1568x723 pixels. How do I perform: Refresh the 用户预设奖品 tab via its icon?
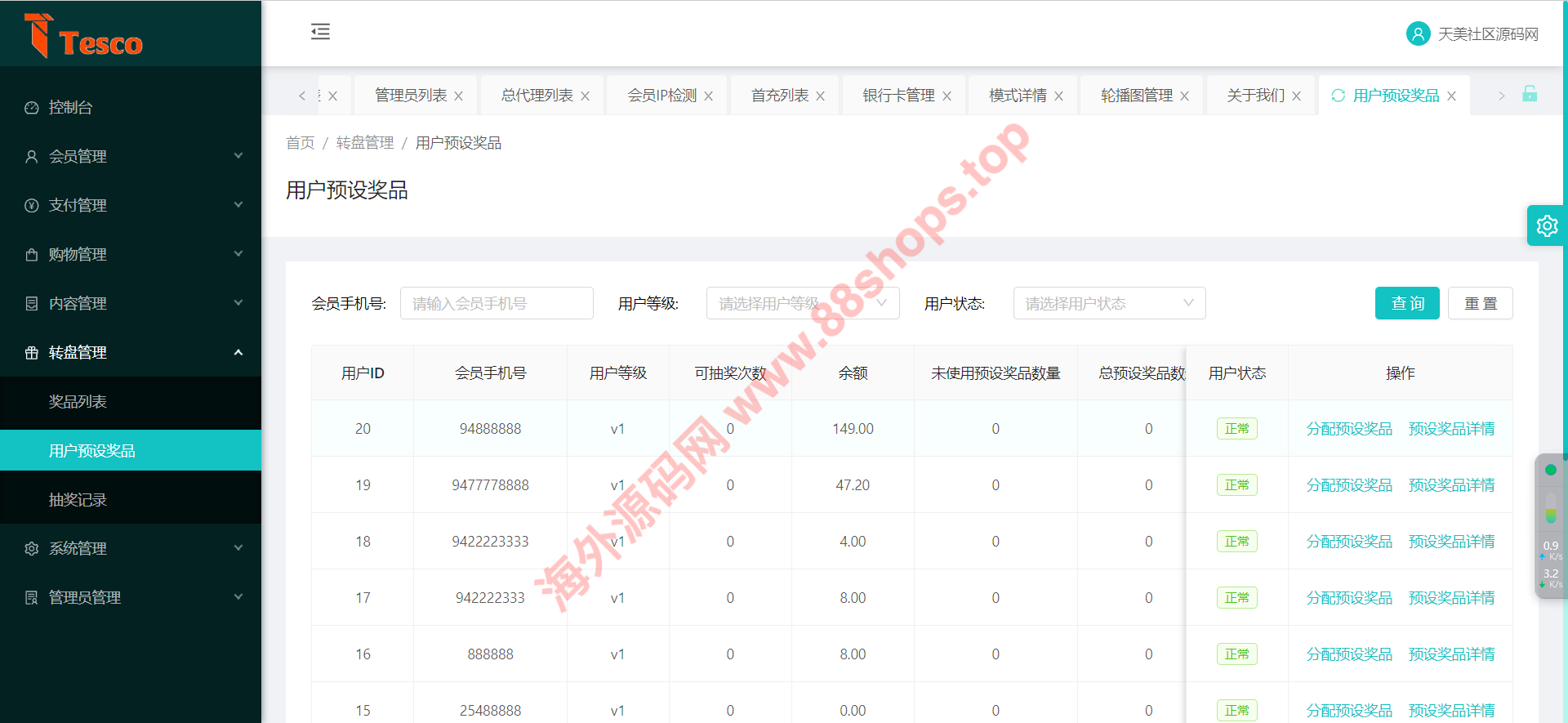point(1338,96)
